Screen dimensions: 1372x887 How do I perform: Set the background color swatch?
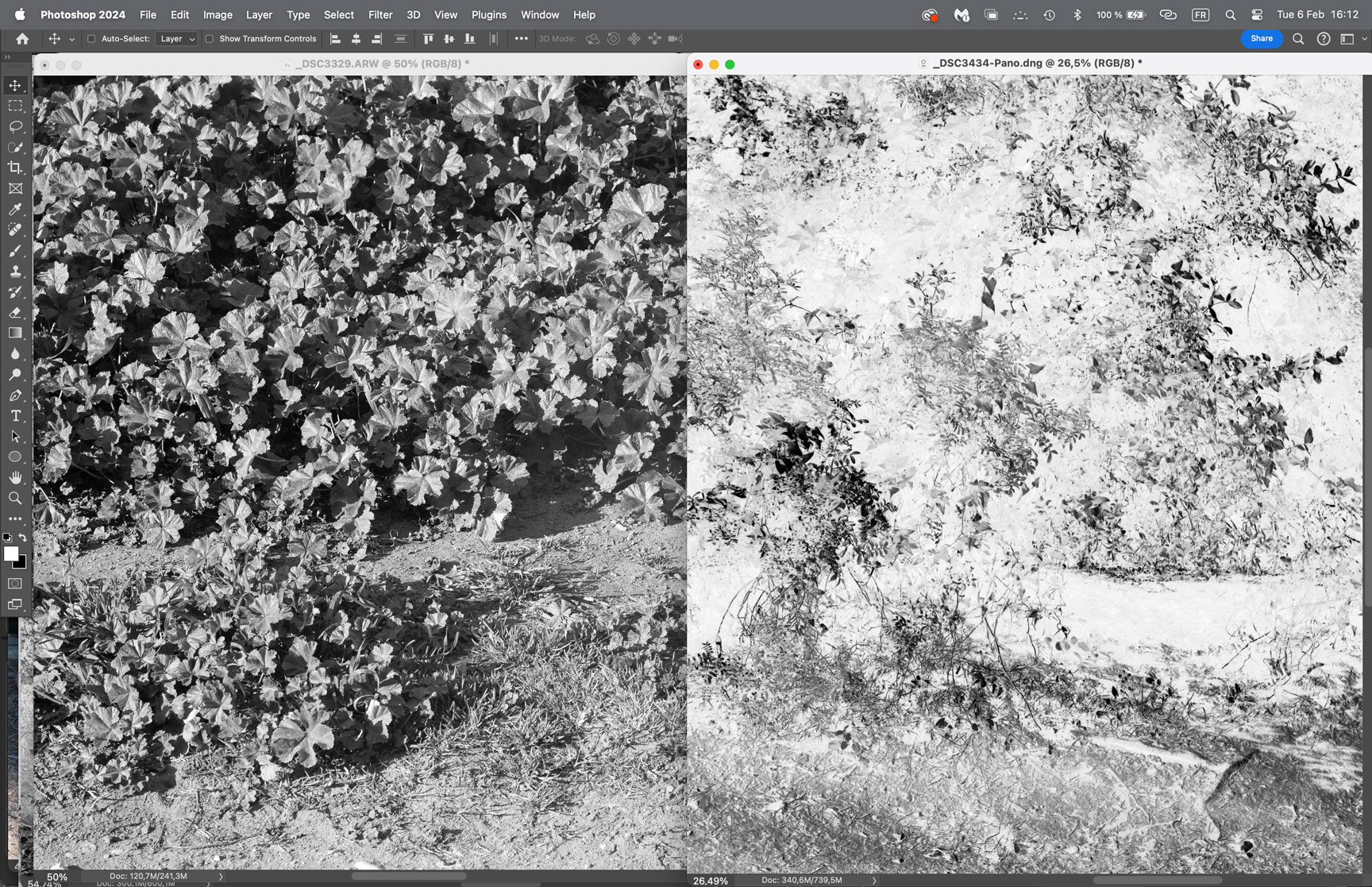(x=21, y=563)
